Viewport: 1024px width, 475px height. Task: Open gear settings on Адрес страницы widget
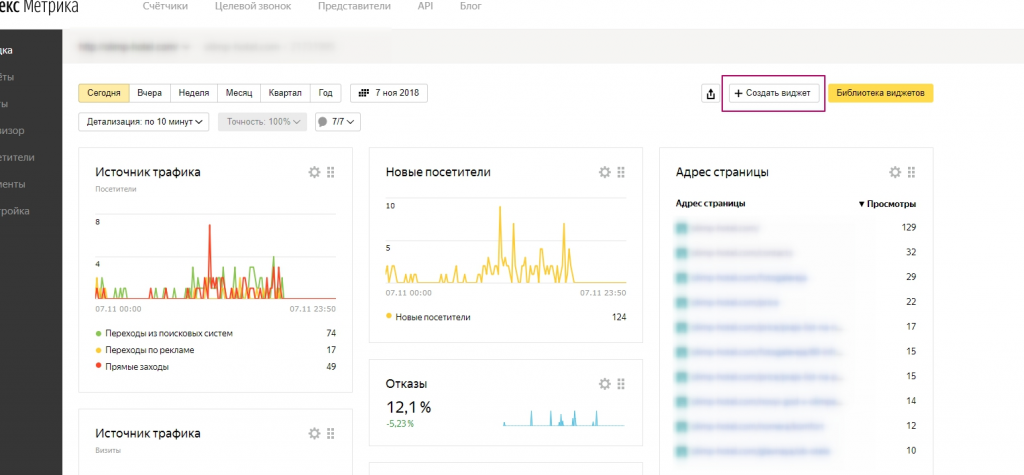[x=895, y=172]
